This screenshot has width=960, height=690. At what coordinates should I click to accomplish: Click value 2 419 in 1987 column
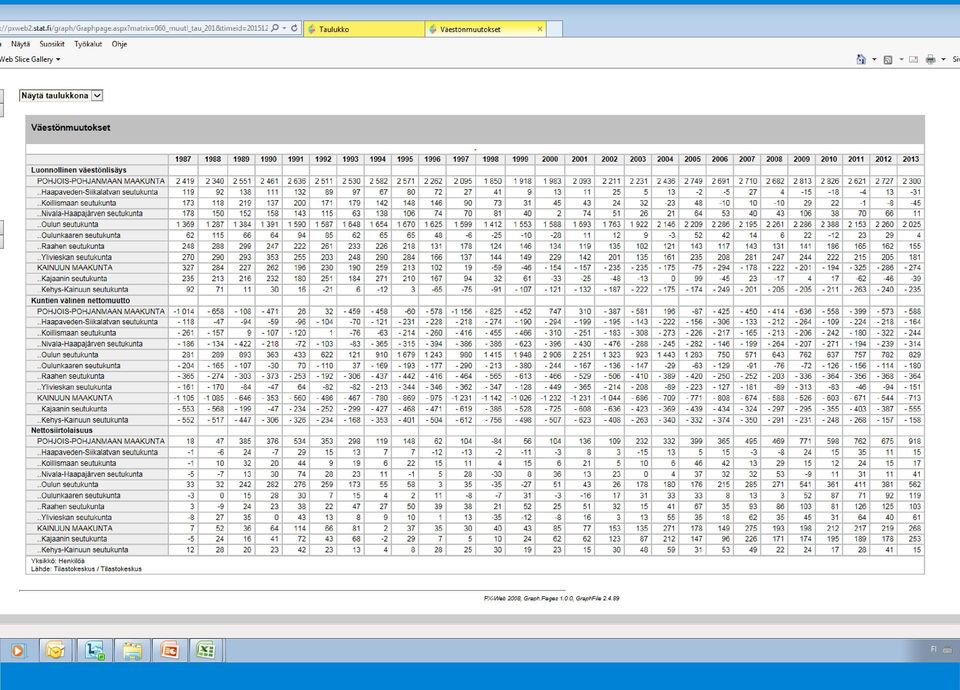(x=185, y=181)
